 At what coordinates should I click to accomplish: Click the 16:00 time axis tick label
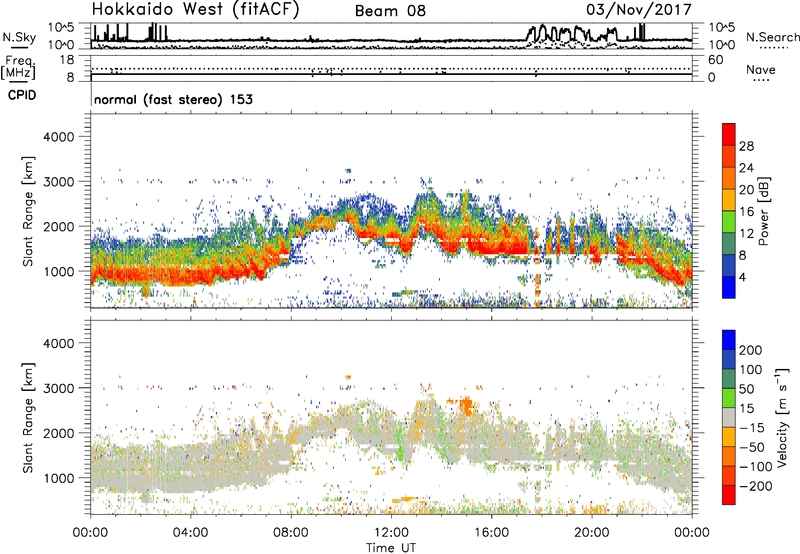491,533
